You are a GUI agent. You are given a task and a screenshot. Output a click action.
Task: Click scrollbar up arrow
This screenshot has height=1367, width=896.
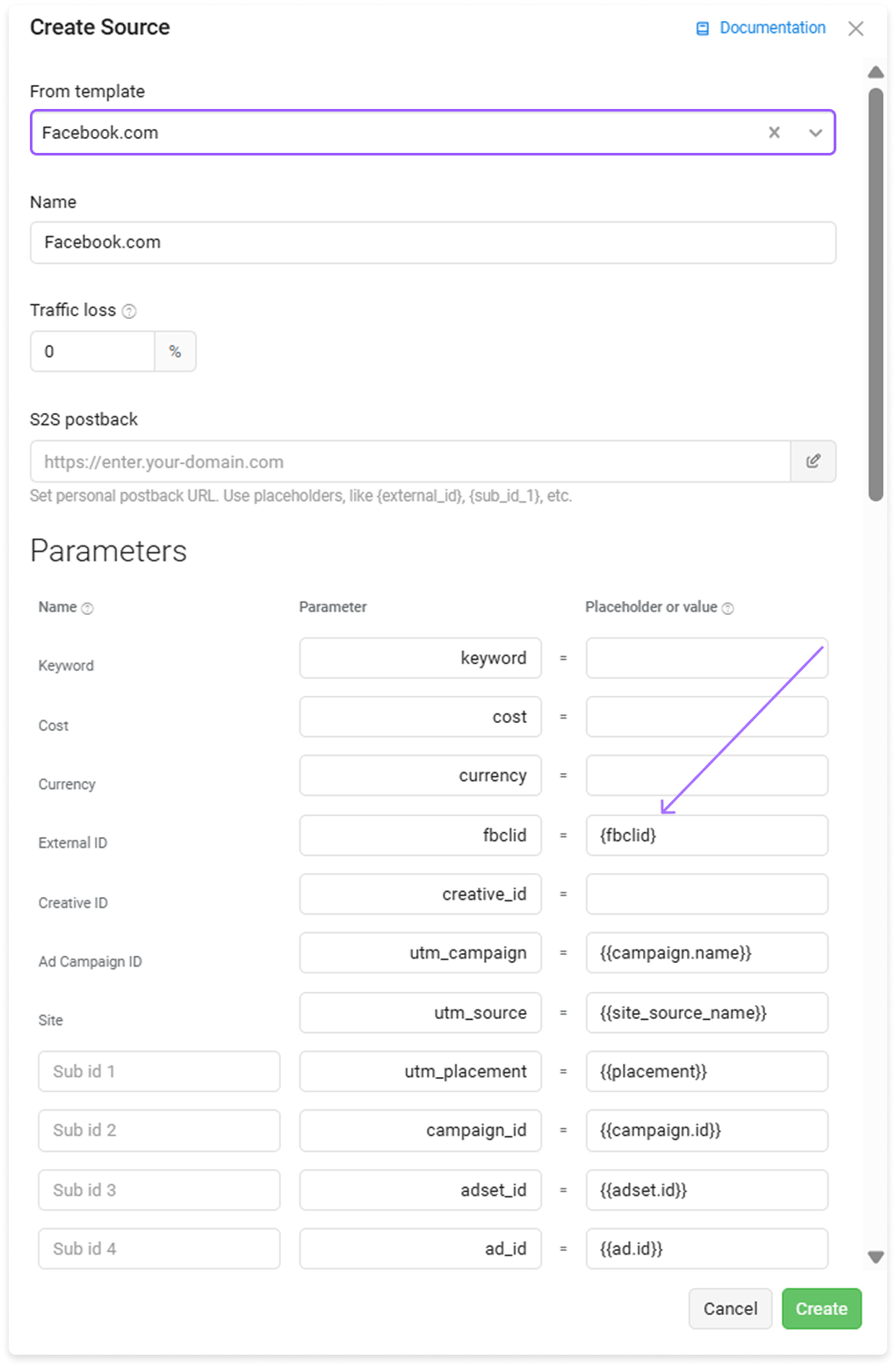876,72
